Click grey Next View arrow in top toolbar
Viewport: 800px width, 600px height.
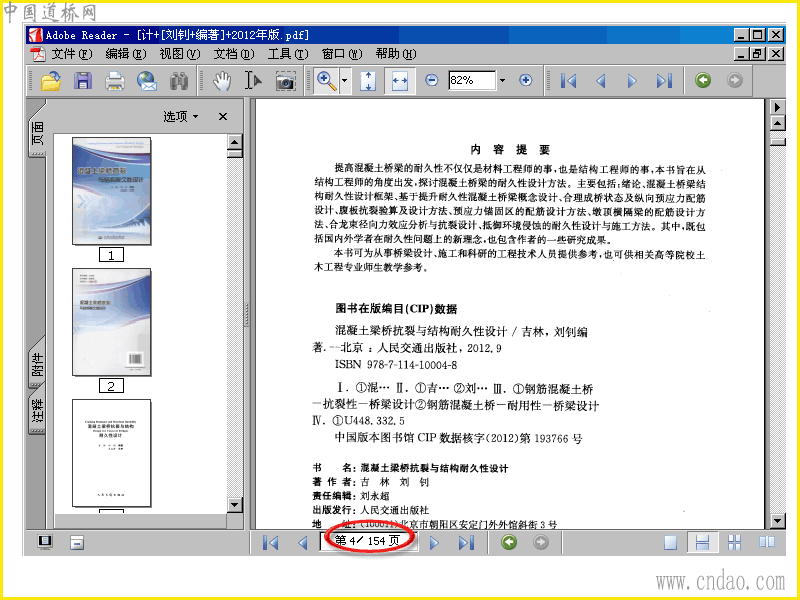735,80
